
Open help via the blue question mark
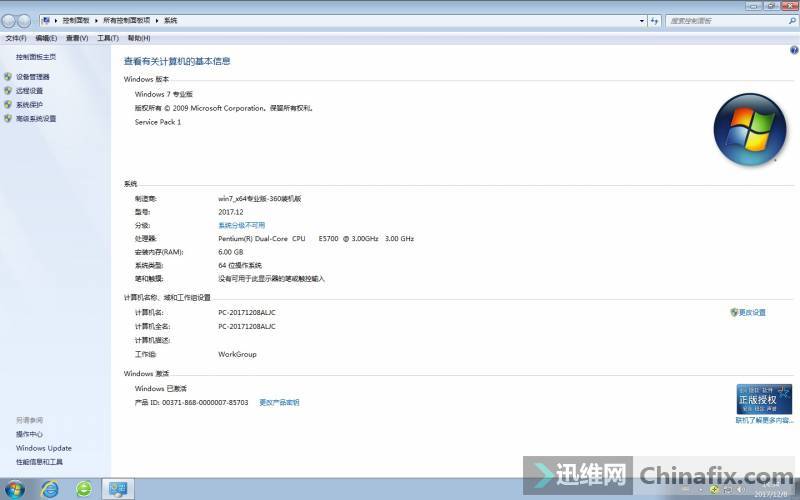(794, 50)
